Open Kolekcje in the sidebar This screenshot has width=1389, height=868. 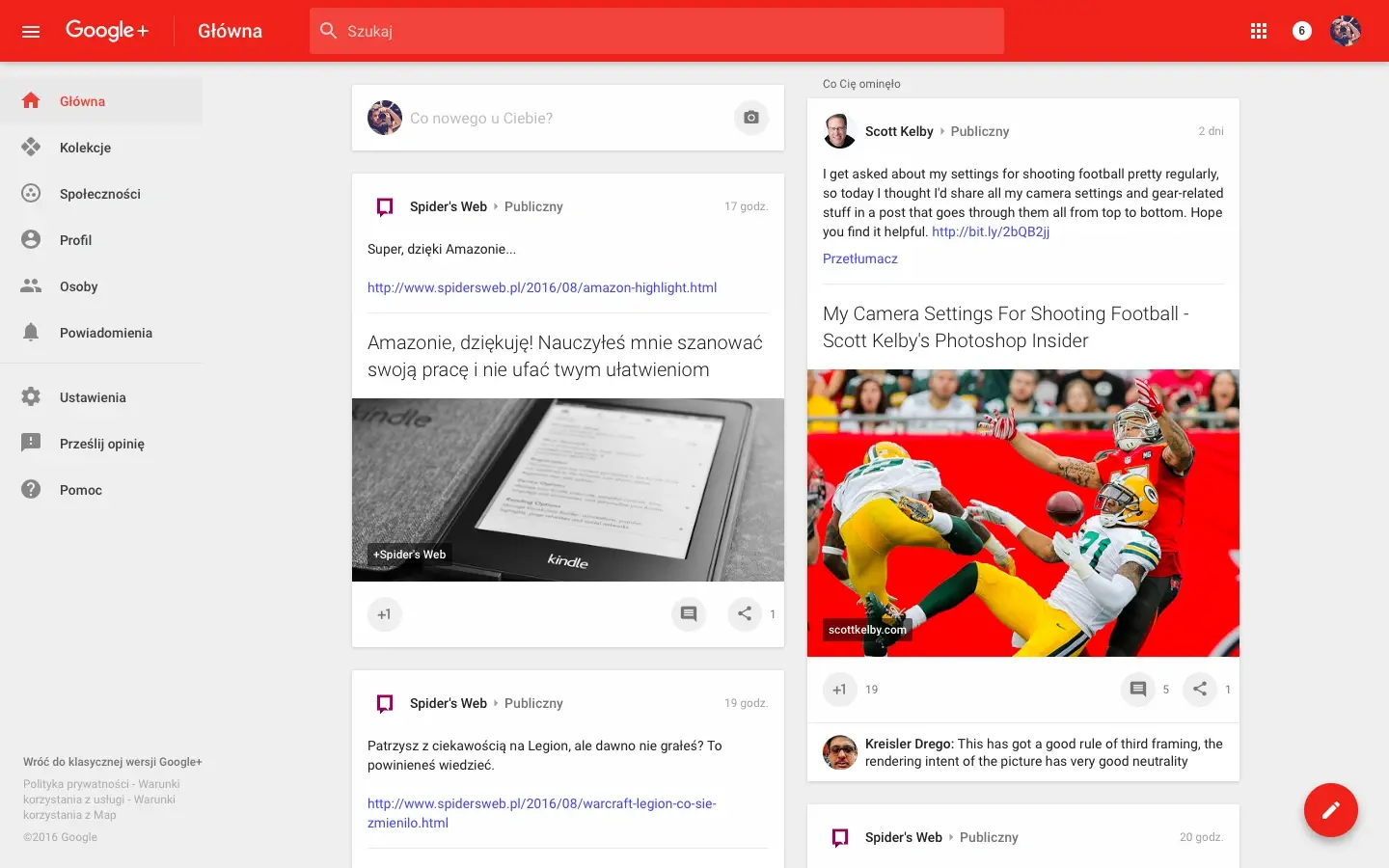(85, 148)
